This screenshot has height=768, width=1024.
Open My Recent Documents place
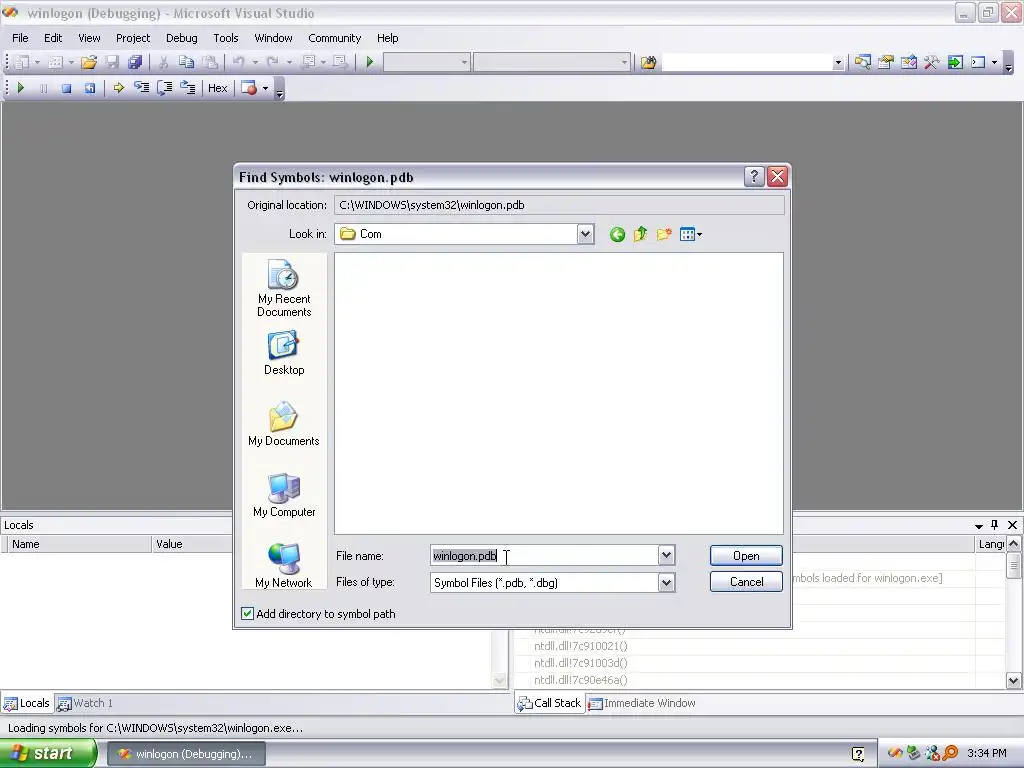point(283,288)
